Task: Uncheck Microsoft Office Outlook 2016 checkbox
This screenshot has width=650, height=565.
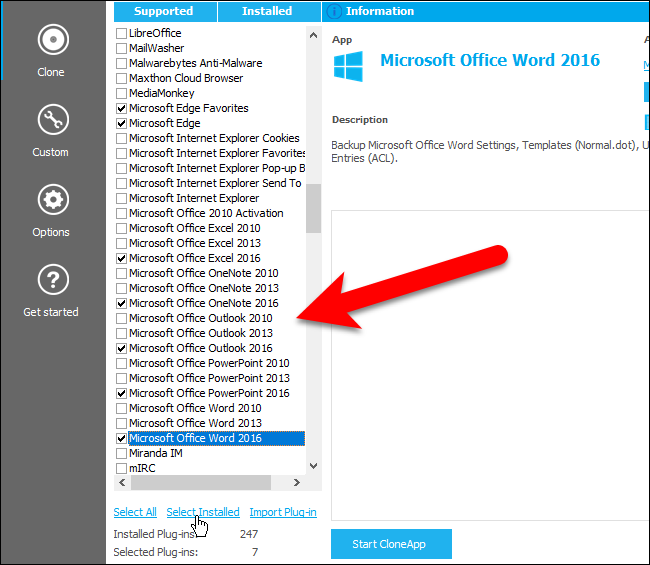Action: tap(121, 348)
